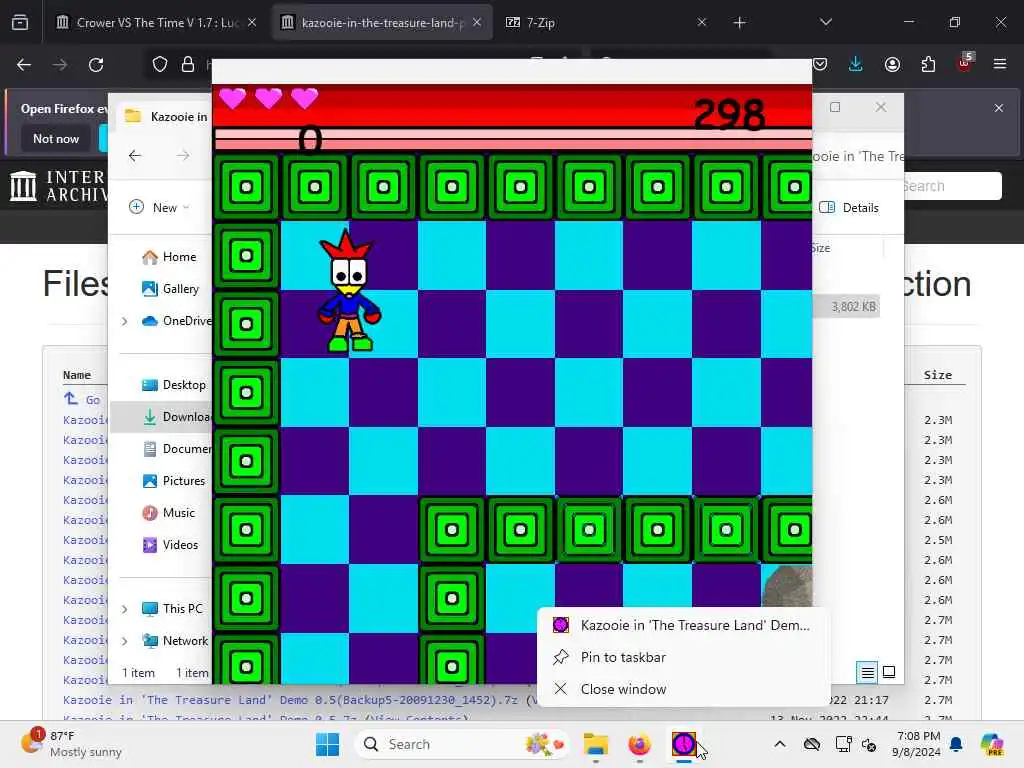The height and width of the screenshot is (768, 1024).
Task: Open Kazooie Treasure Land Demo 0.5 Backup5 link
Action: point(290,700)
